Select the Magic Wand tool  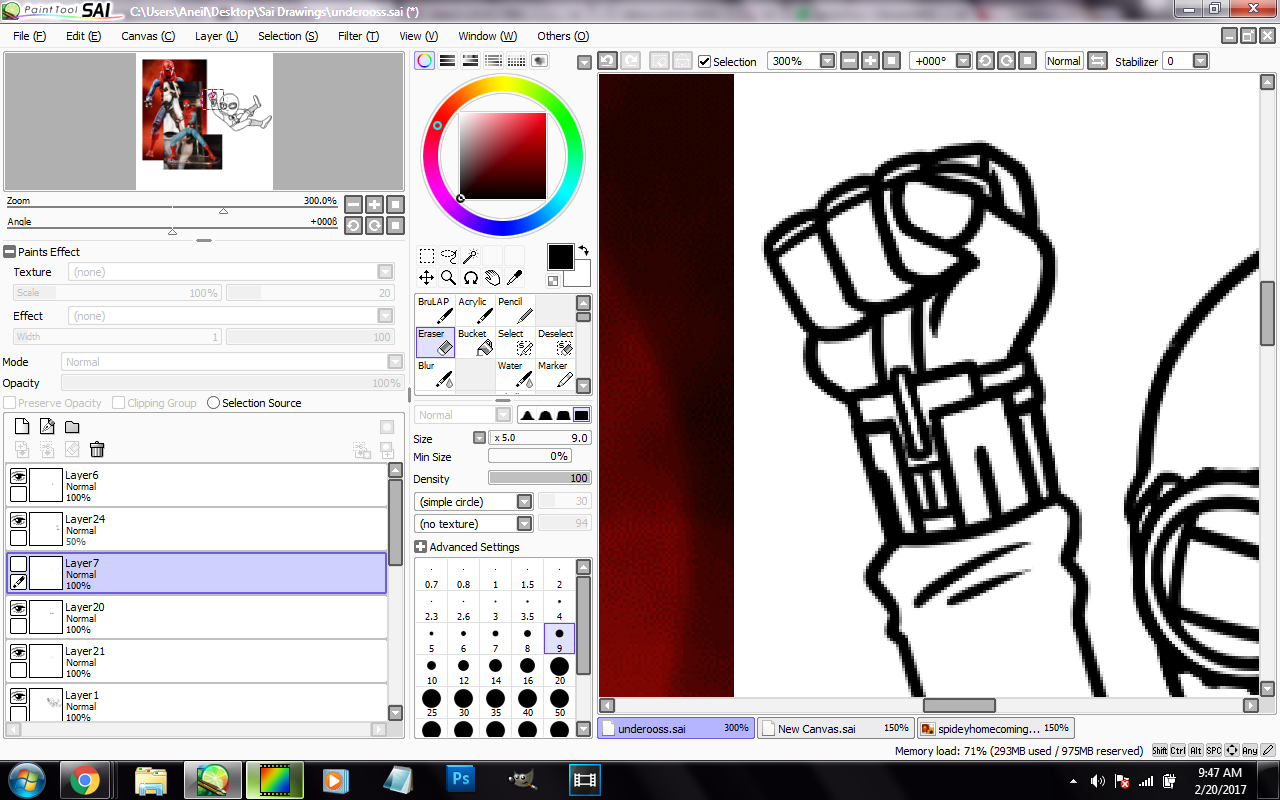470,256
